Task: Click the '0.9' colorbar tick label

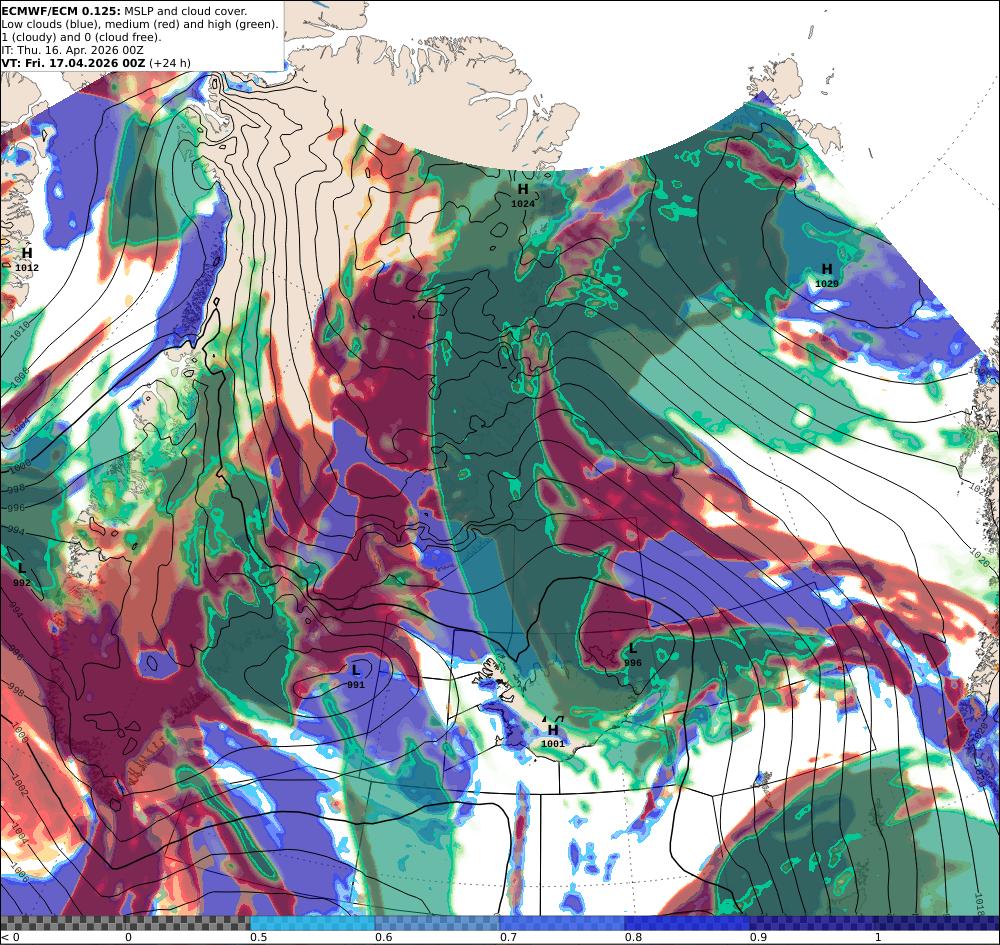Action: 758,937
